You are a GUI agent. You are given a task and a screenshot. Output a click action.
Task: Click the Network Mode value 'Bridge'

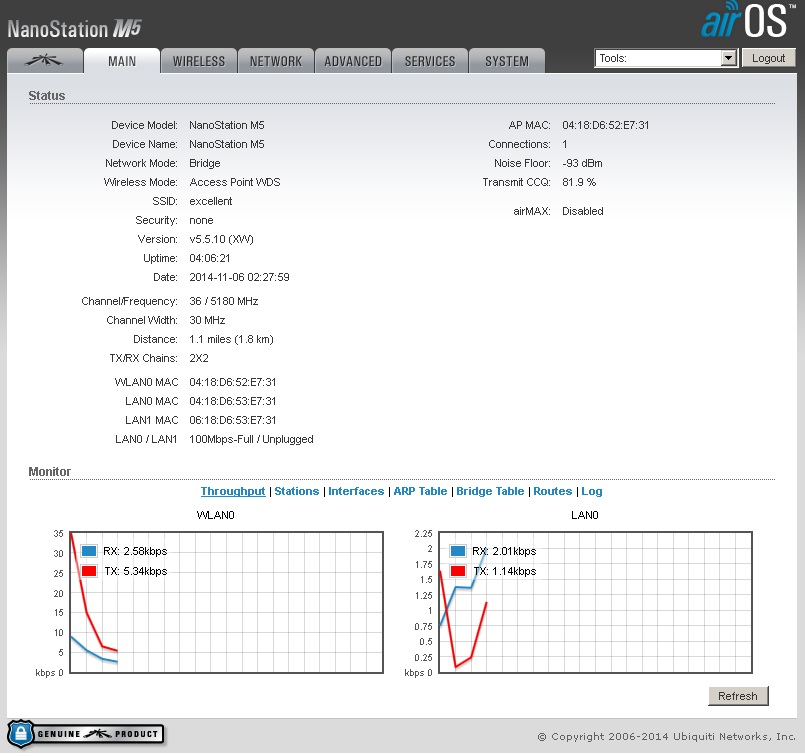205,163
